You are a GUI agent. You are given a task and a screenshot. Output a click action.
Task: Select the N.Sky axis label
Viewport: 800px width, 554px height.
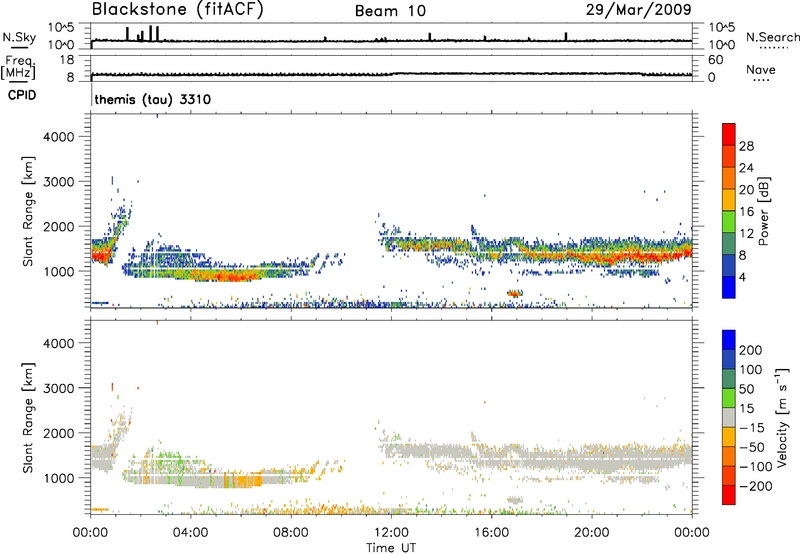[19, 37]
